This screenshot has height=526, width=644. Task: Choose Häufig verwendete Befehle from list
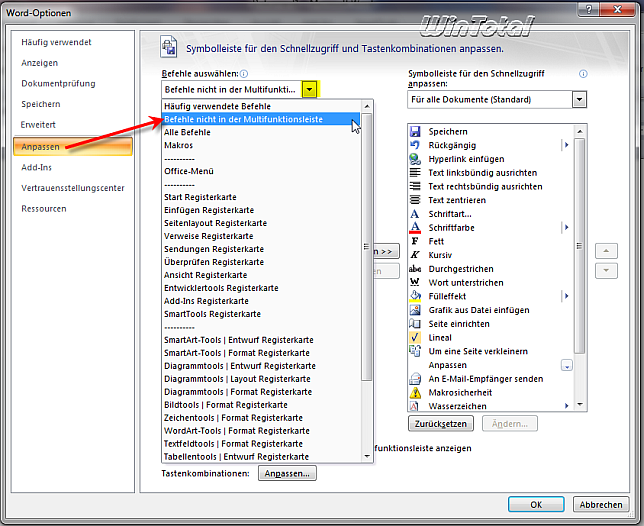click(x=261, y=106)
